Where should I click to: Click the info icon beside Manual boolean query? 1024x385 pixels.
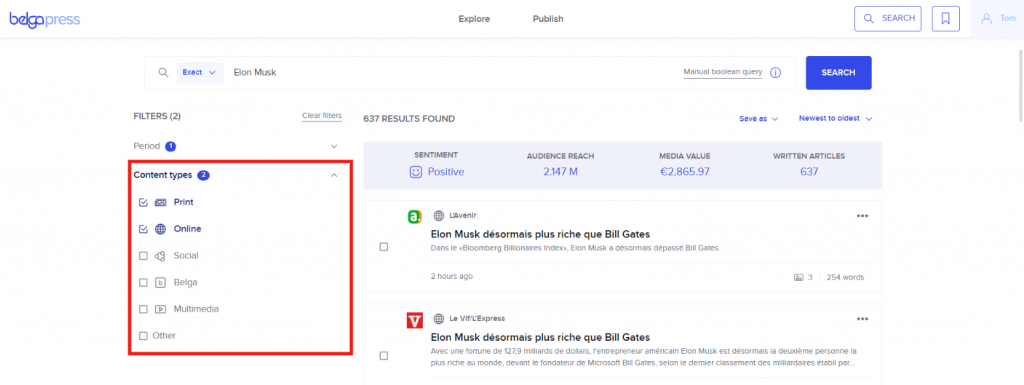coord(775,72)
